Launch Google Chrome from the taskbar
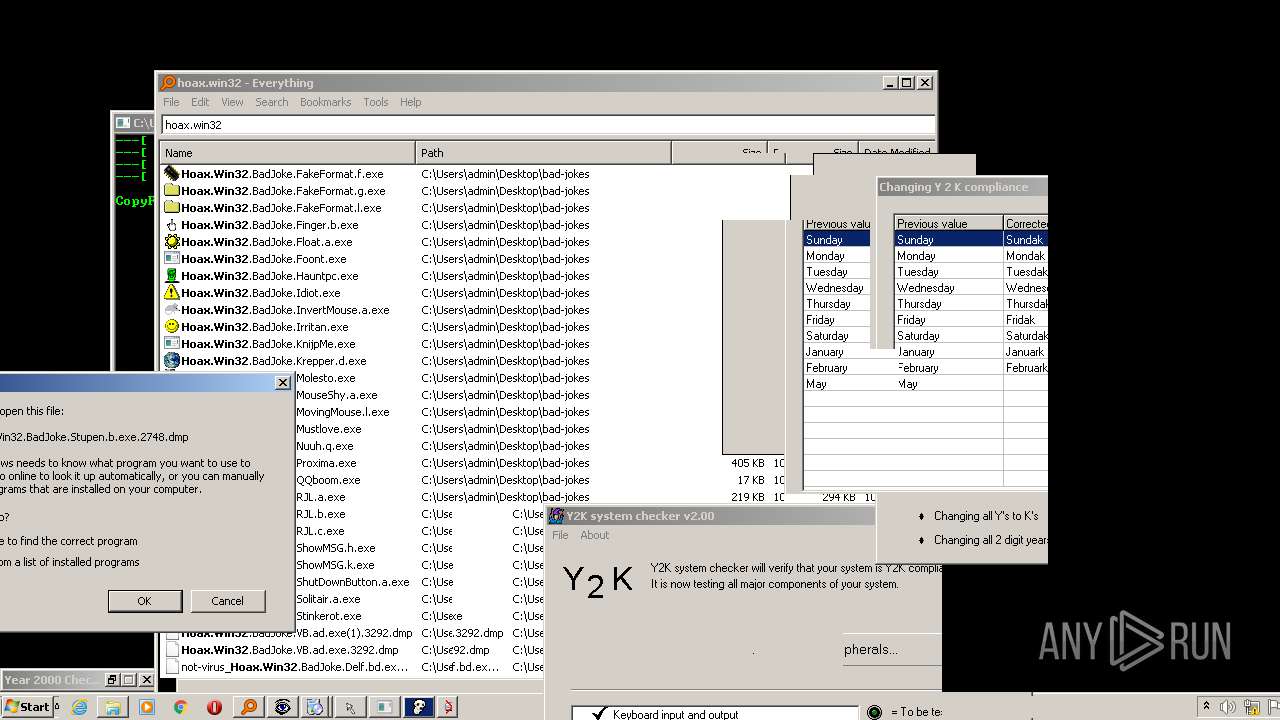This screenshot has height=720, width=1280. click(x=181, y=707)
